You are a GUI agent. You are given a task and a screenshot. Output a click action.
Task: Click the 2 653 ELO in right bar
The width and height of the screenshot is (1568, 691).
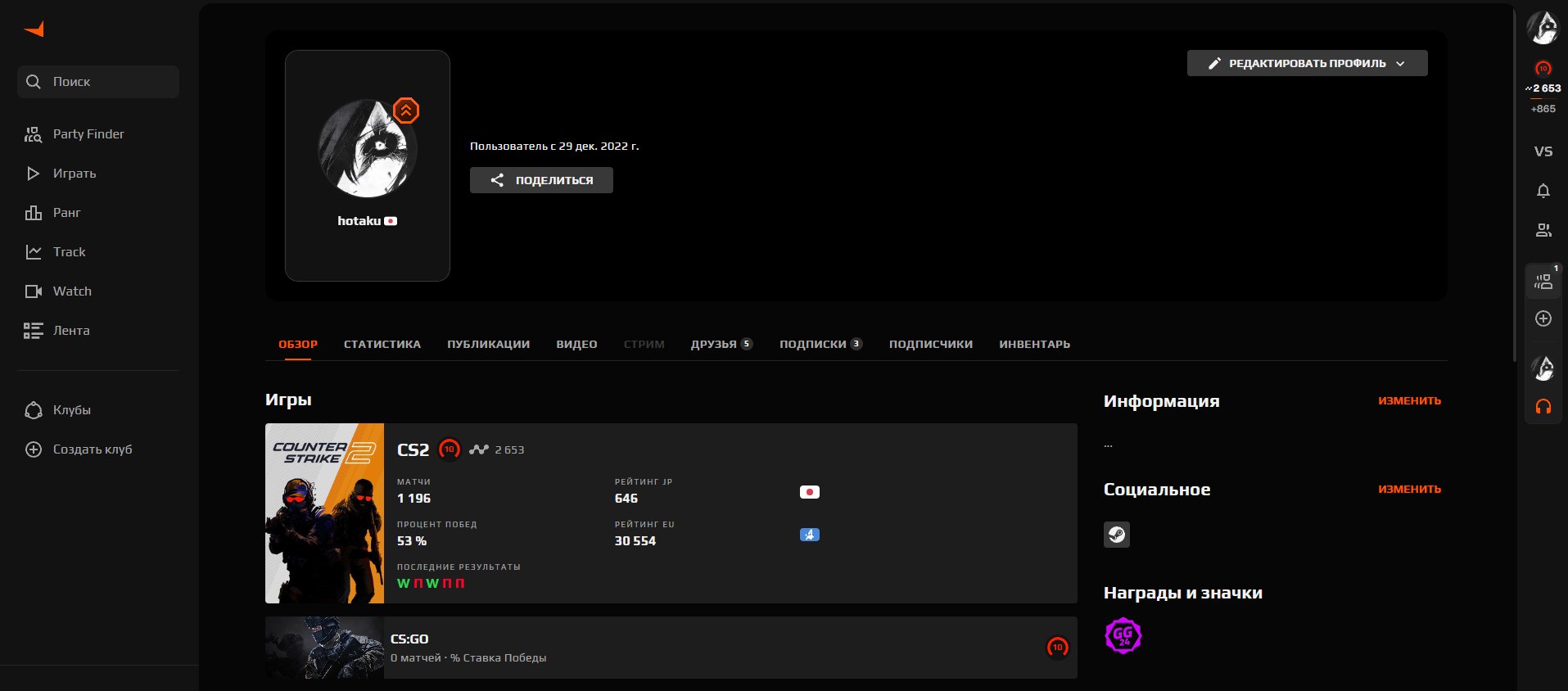[1543, 88]
